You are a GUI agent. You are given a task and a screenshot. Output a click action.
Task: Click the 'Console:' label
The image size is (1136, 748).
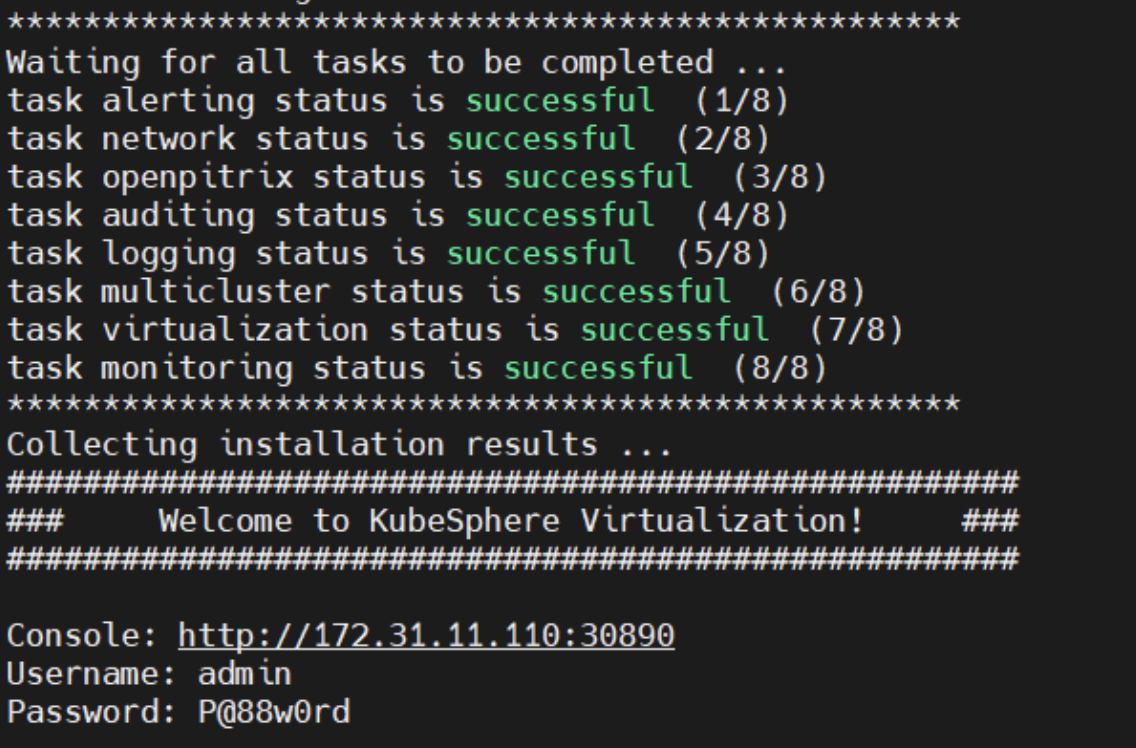[x=82, y=636]
